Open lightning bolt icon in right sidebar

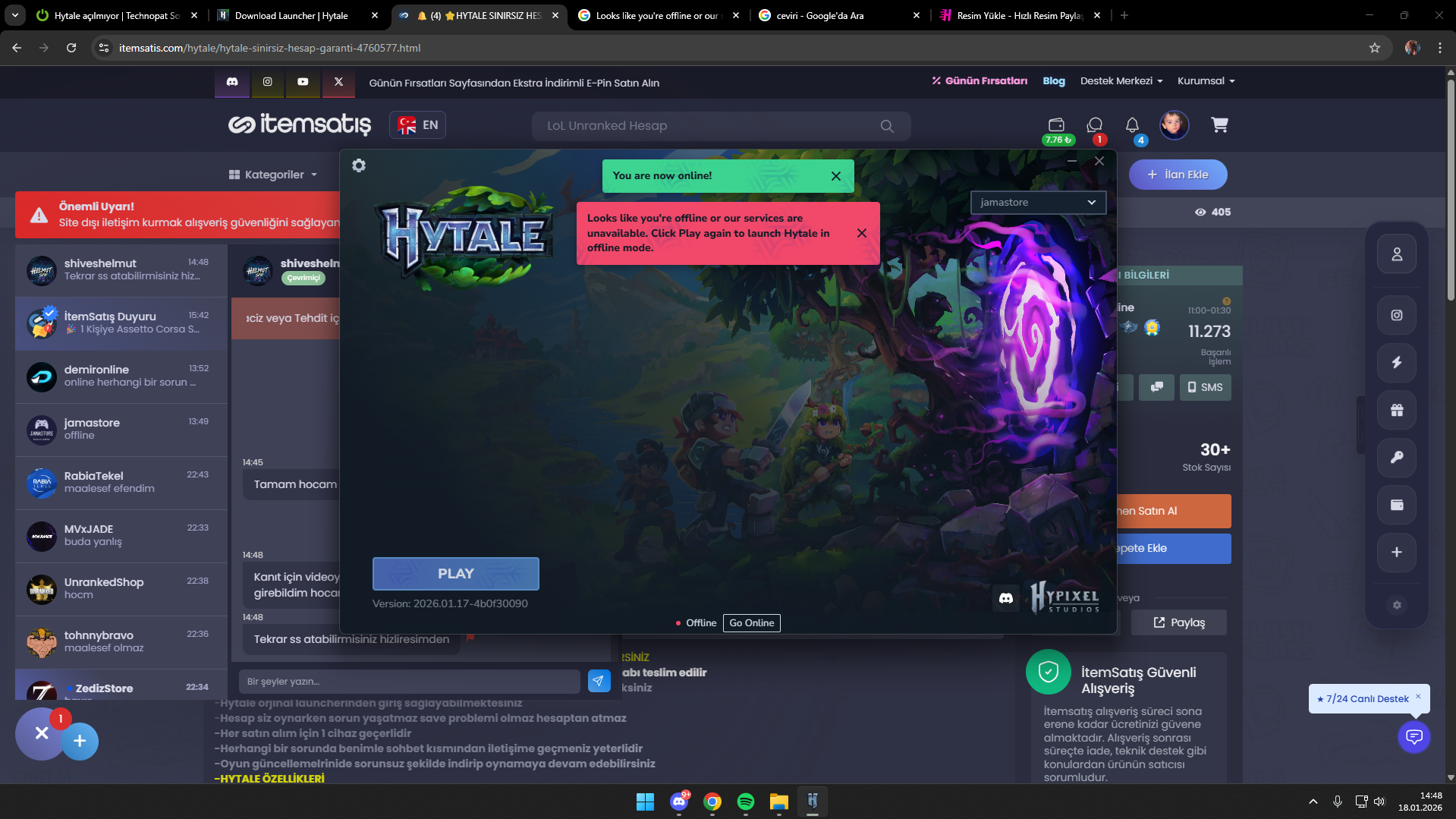1397,363
